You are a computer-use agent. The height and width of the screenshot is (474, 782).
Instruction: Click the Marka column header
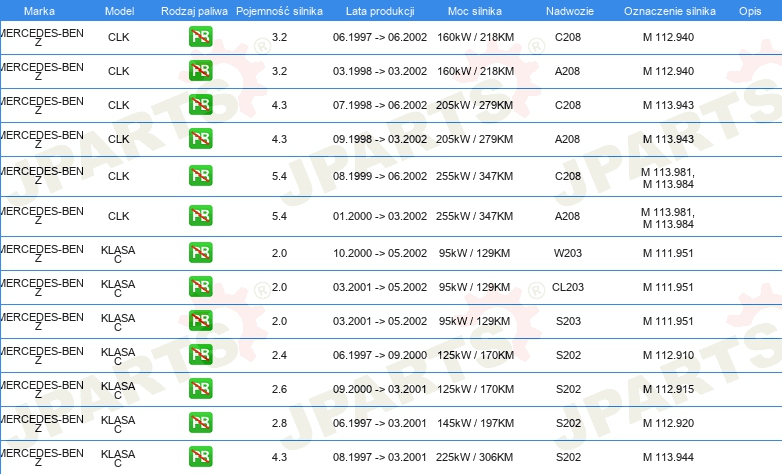tap(39, 11)
